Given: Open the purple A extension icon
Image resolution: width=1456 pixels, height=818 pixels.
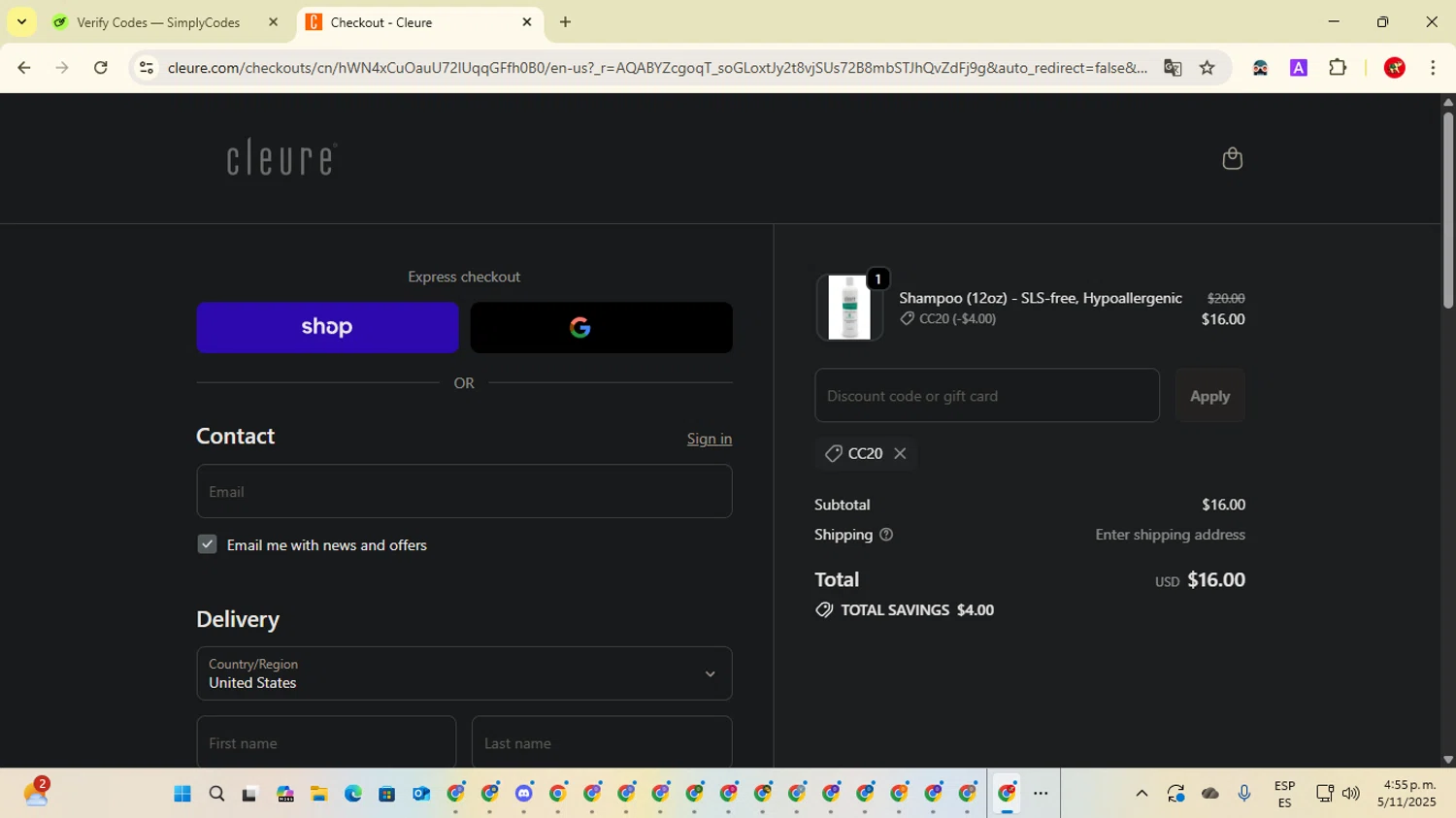Looking at the screenshot, I should point(1299,67).
